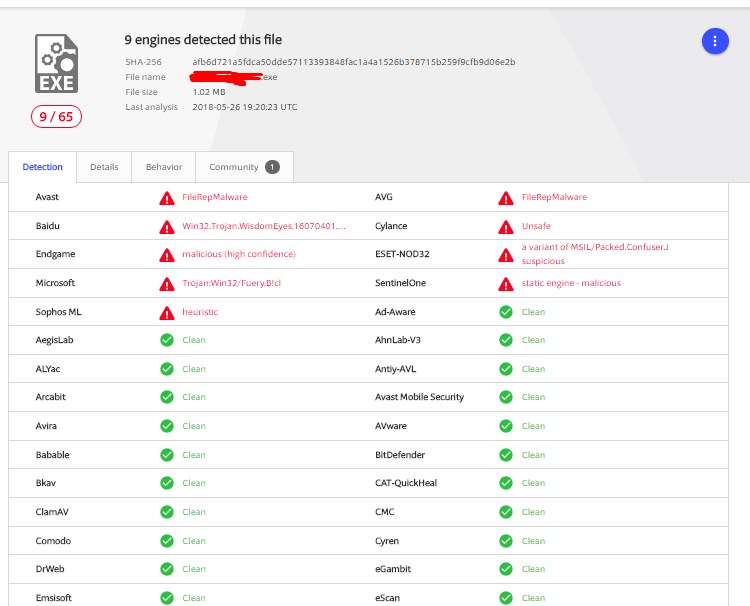The width and height of the screenshot is (750, 606).
Task: Click the Comodo green check icon
Action: tap(167, 541)
